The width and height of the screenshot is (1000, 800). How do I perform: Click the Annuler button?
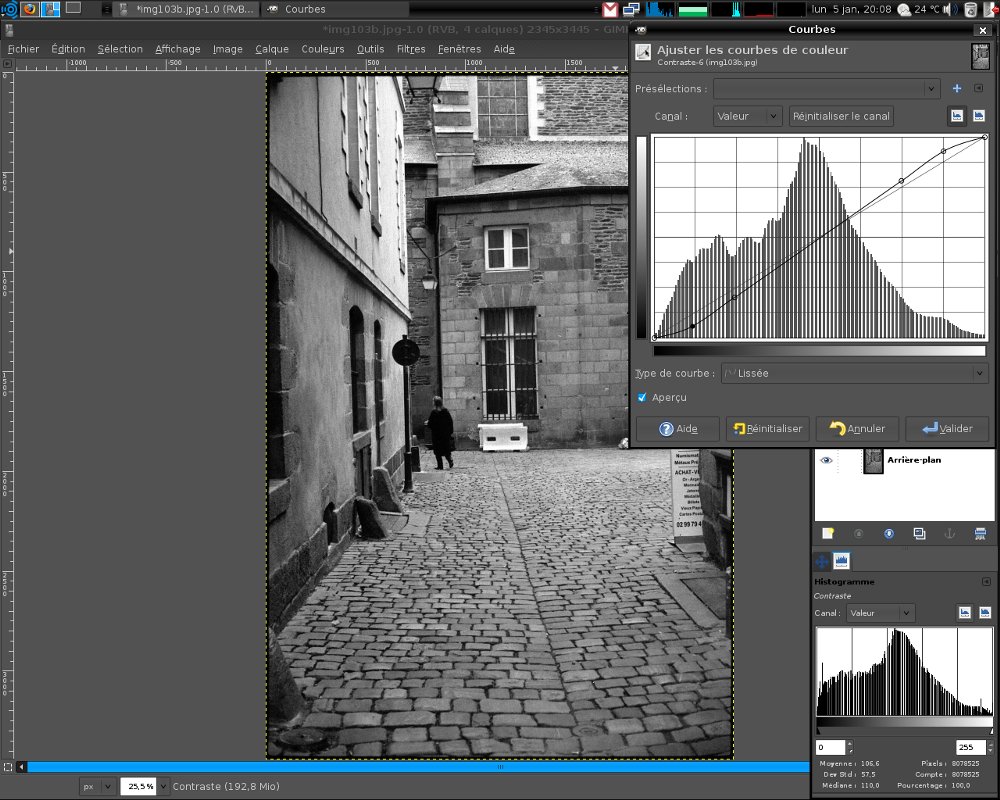(858, 429)
